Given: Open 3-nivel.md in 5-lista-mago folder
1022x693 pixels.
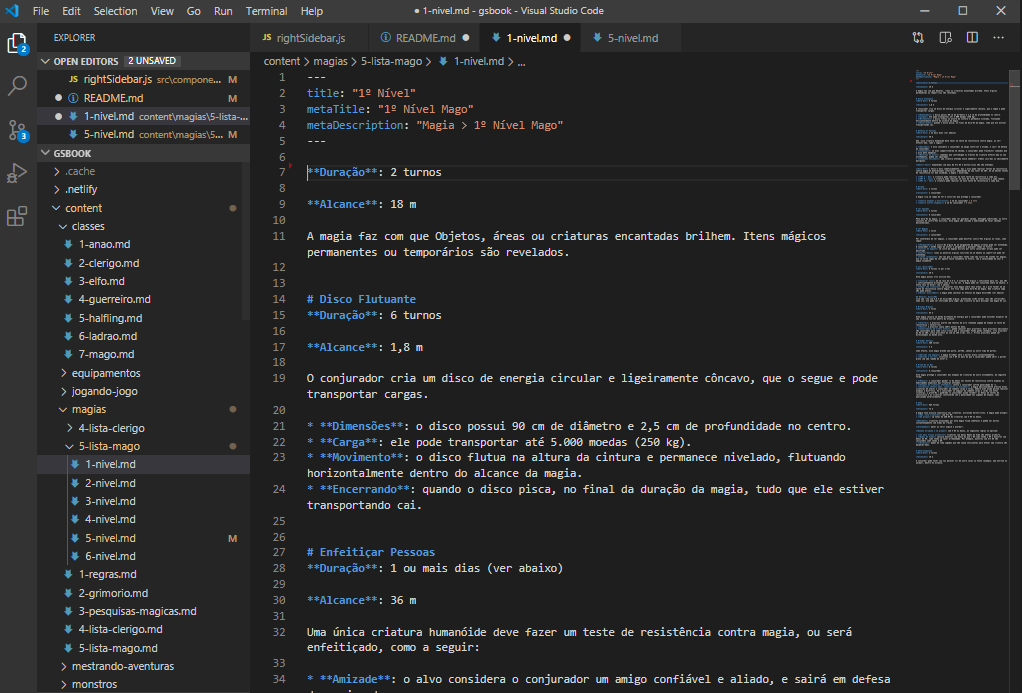Looking at the screenshot, I should click(x=110, y=501).
